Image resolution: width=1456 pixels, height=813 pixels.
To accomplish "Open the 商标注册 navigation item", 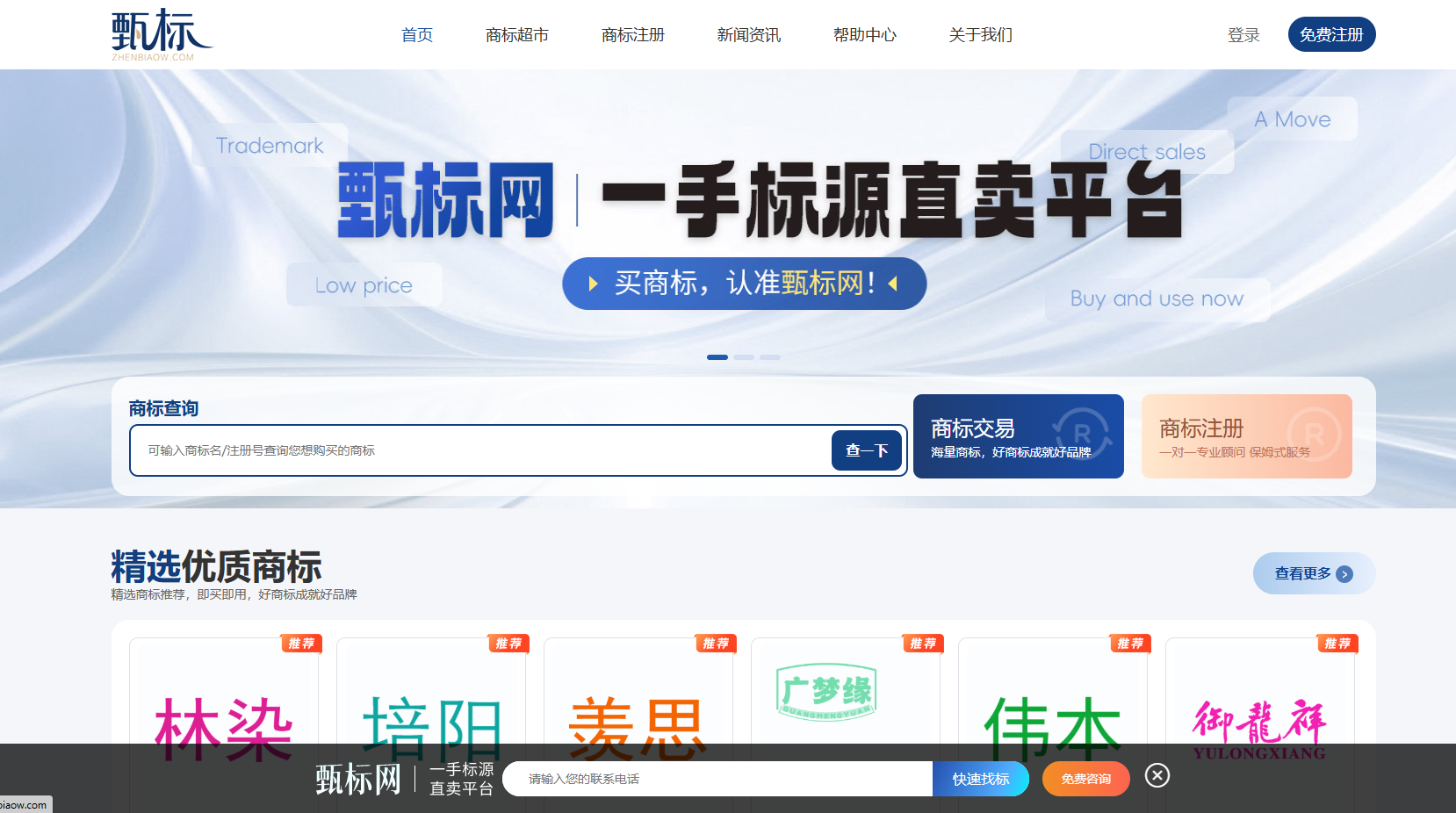I will point(632,35).
